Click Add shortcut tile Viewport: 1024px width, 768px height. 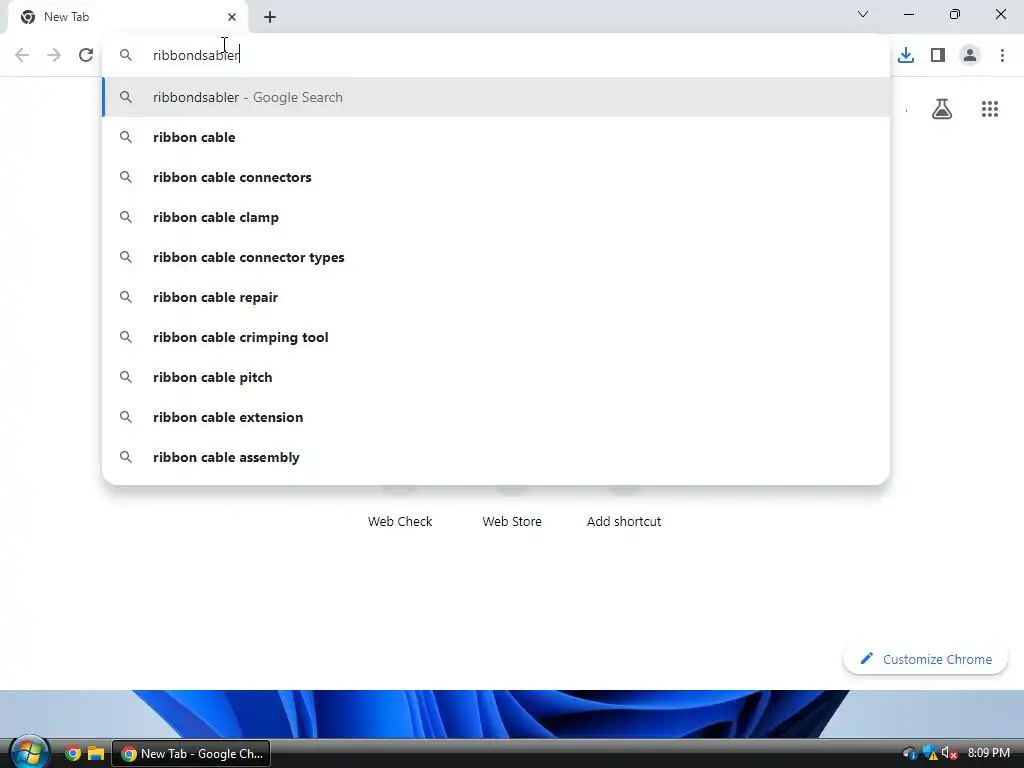click(x=624, y=521)
